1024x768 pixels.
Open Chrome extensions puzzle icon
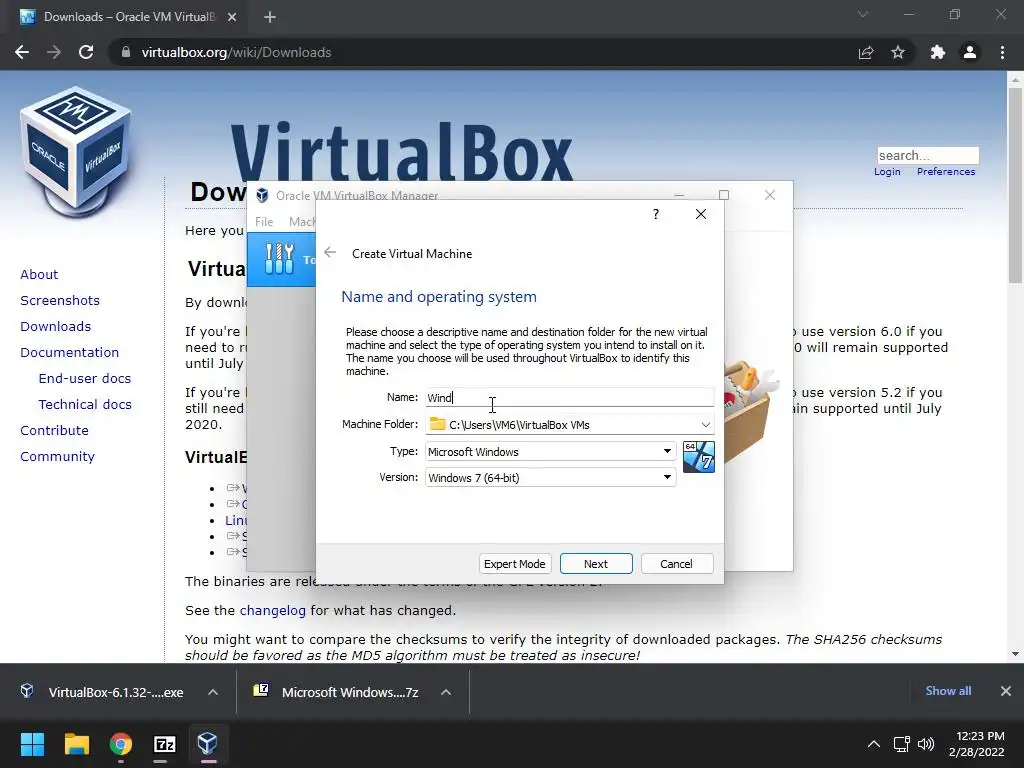click(x=938, y=52)
